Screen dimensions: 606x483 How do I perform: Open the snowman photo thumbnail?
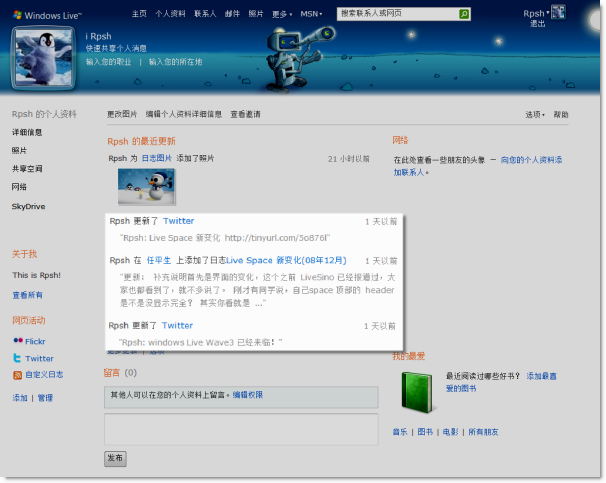(146, 186)
